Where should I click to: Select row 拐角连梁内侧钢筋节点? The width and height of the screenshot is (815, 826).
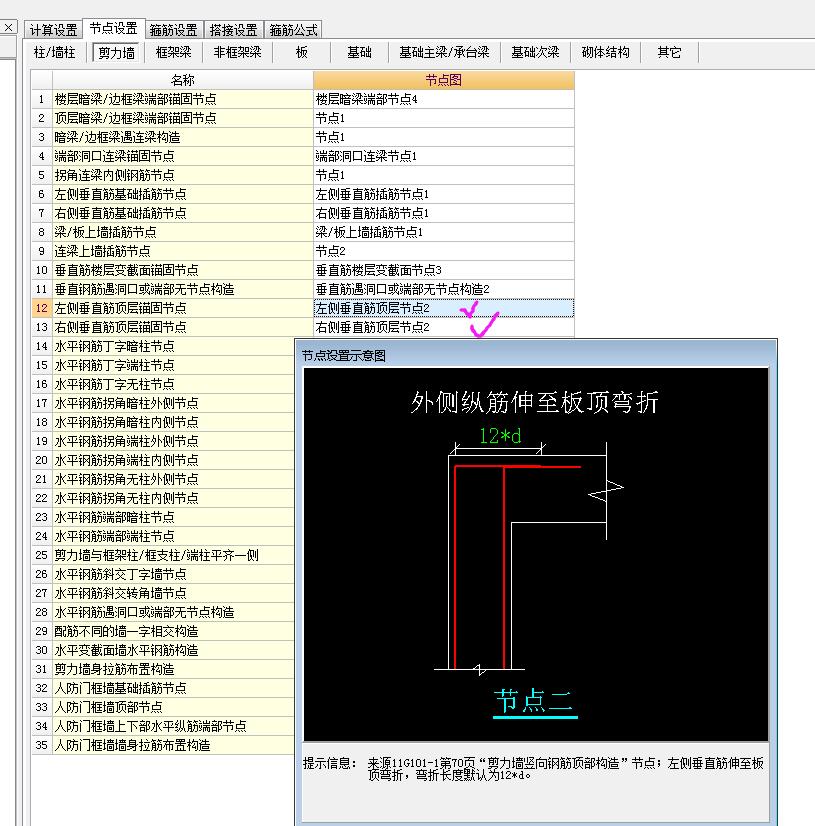pyautogui.click(x=182, y=175)
